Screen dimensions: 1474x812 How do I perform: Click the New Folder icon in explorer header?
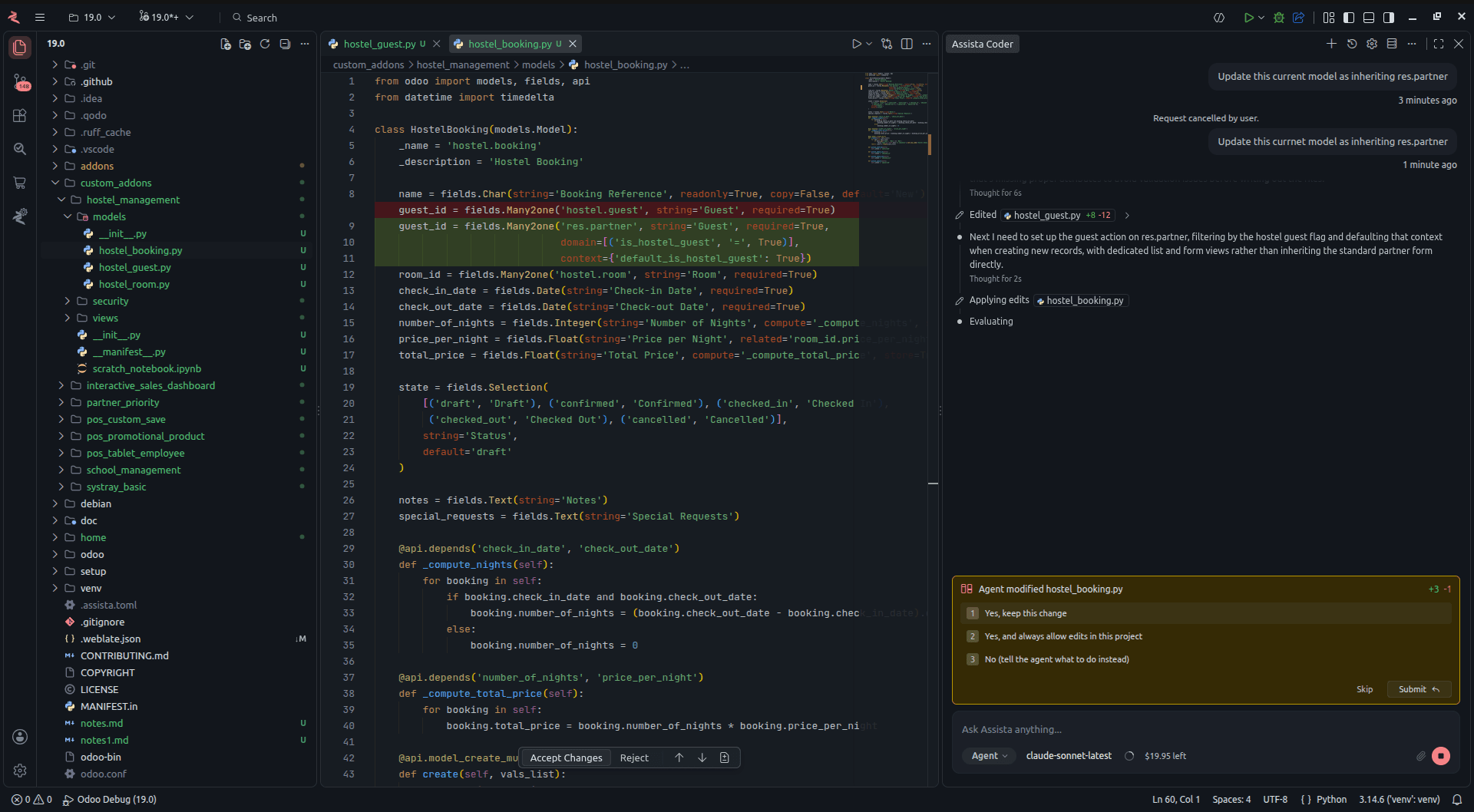[x=245, y=44]
